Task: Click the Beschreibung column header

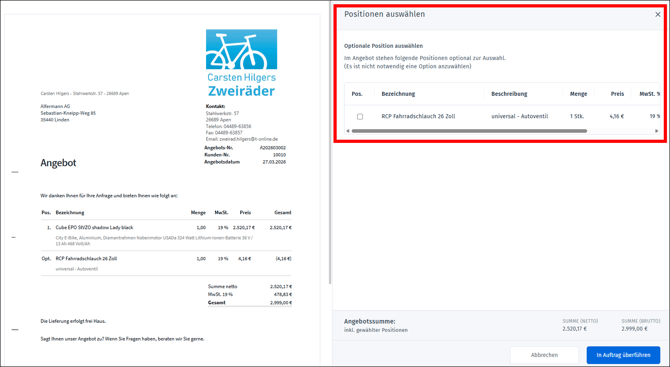Action: [x=509, y=94]
